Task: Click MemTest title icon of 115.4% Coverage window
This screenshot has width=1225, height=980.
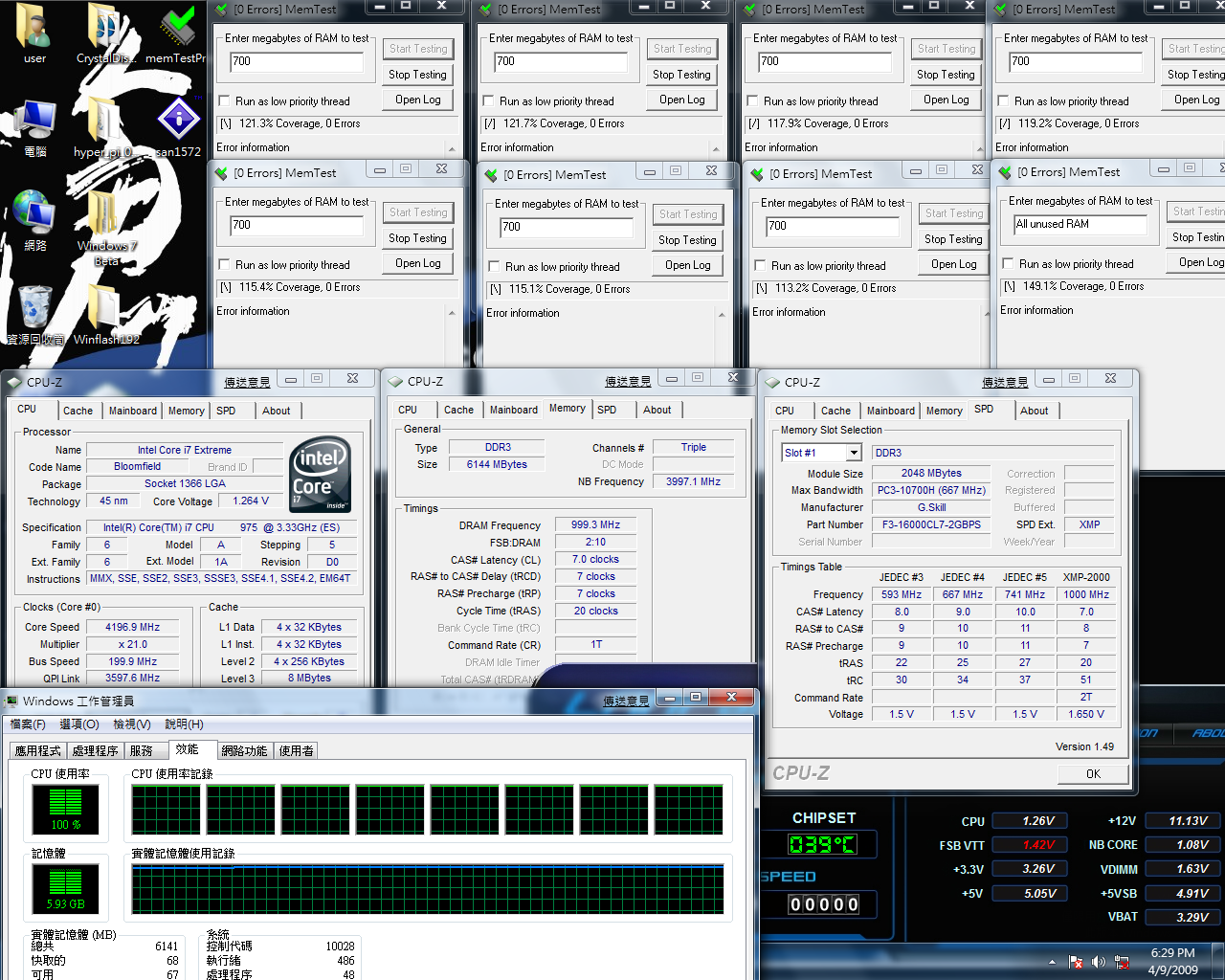Action: pos(222,173)
